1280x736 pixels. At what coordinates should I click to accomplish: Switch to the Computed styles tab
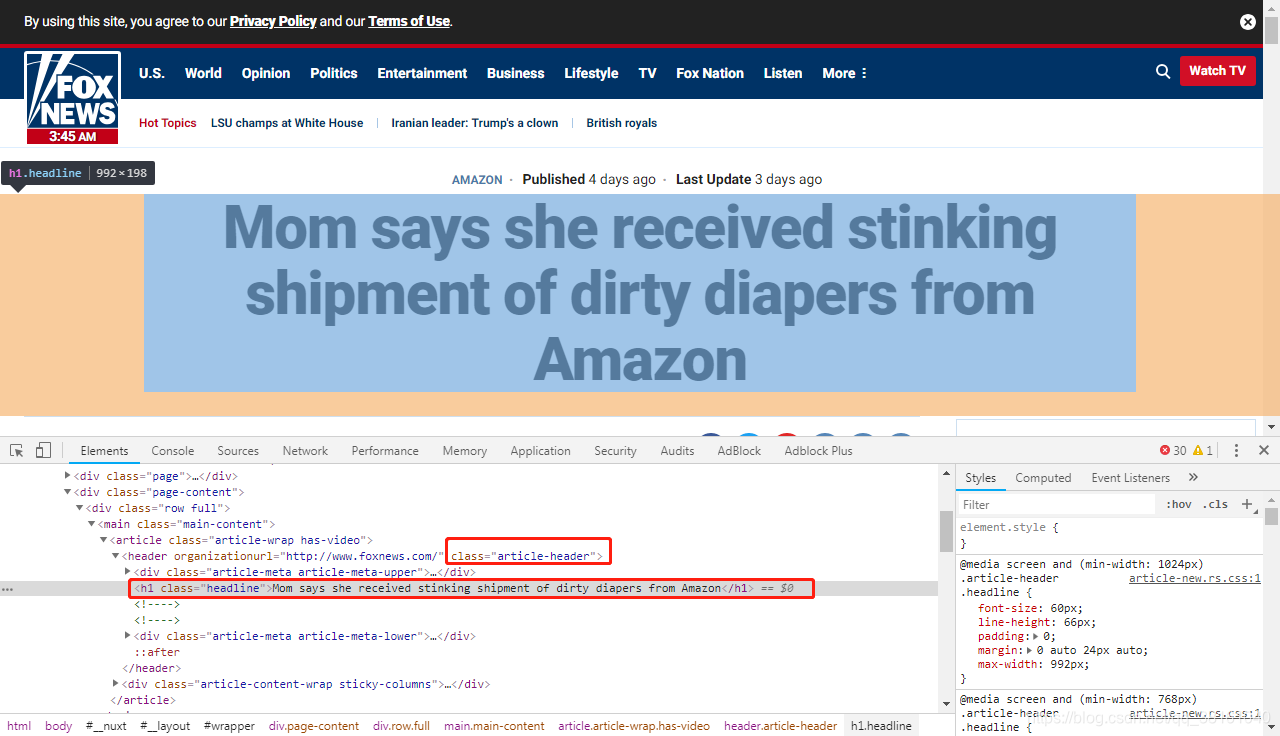pyautogui.click(x=1043, y=478)
